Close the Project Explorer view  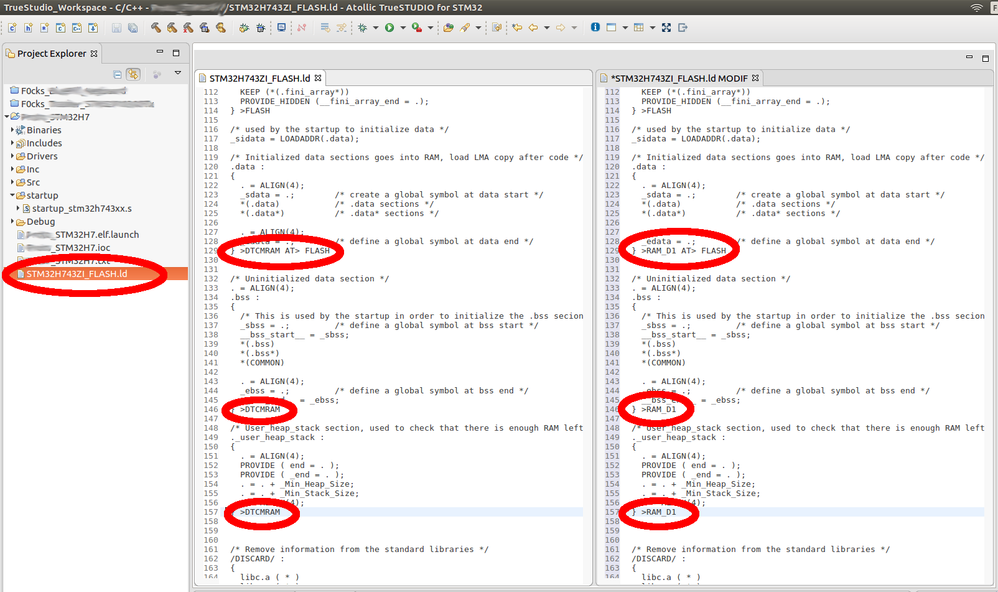tap(94, 53)
